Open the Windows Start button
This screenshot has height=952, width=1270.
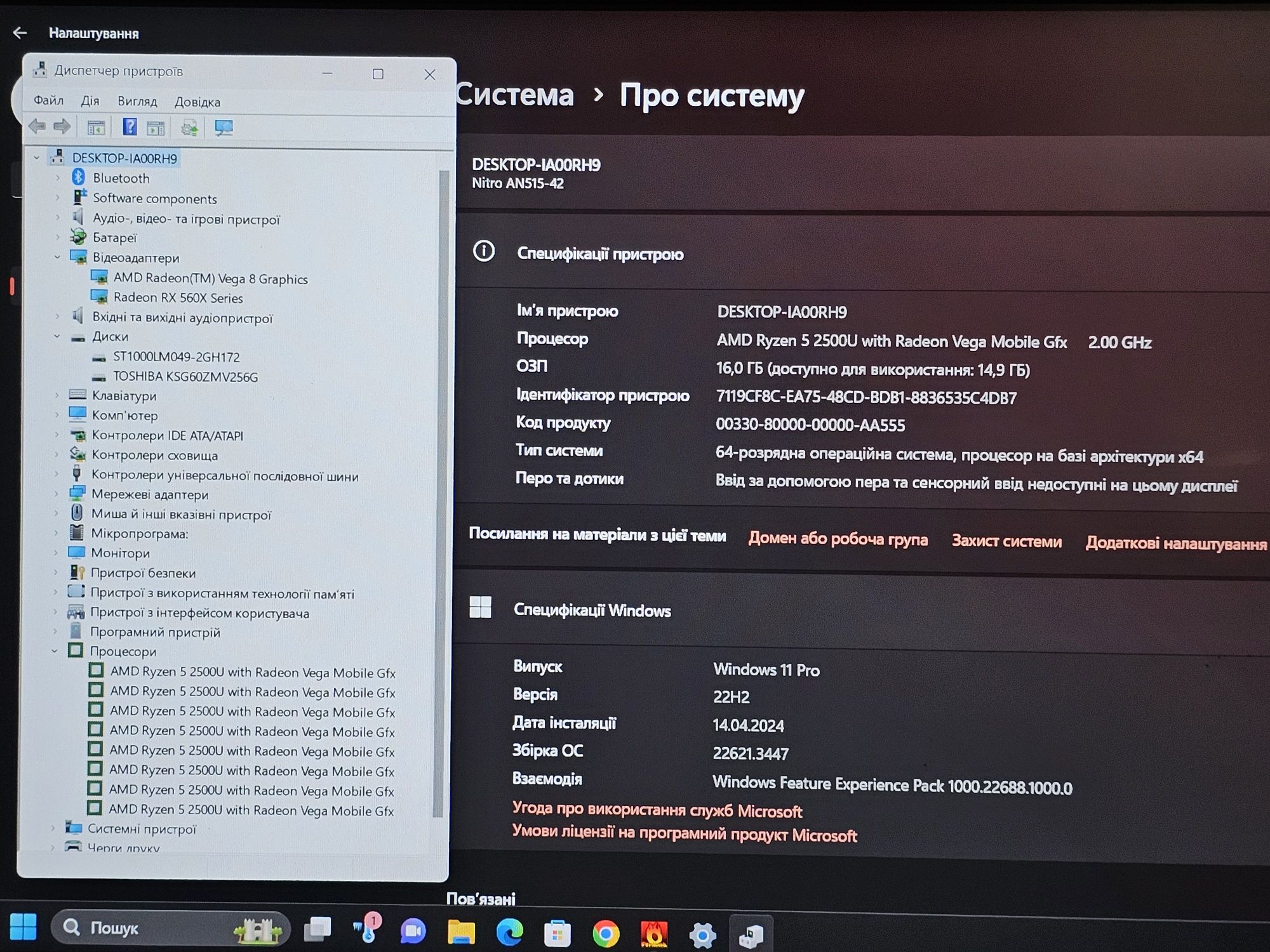tap(23, 927)
